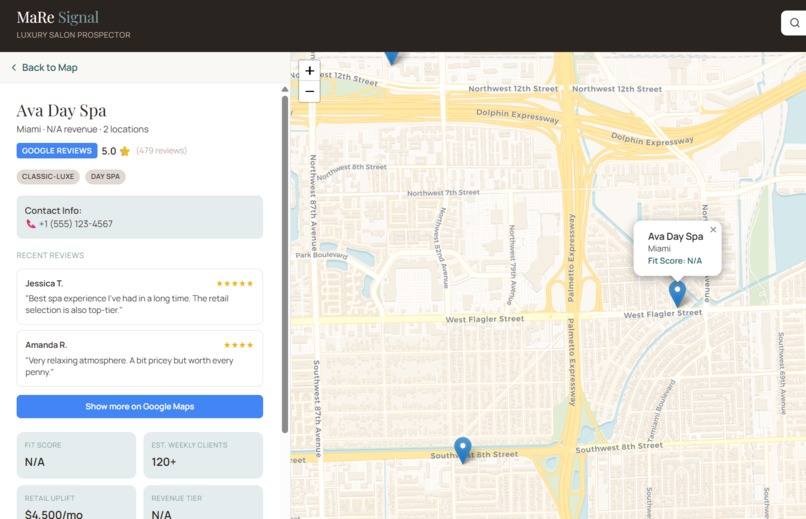Click the Ava Day Spa title in map popup
The image size is (806, 519).
click(x=675, y=236)
